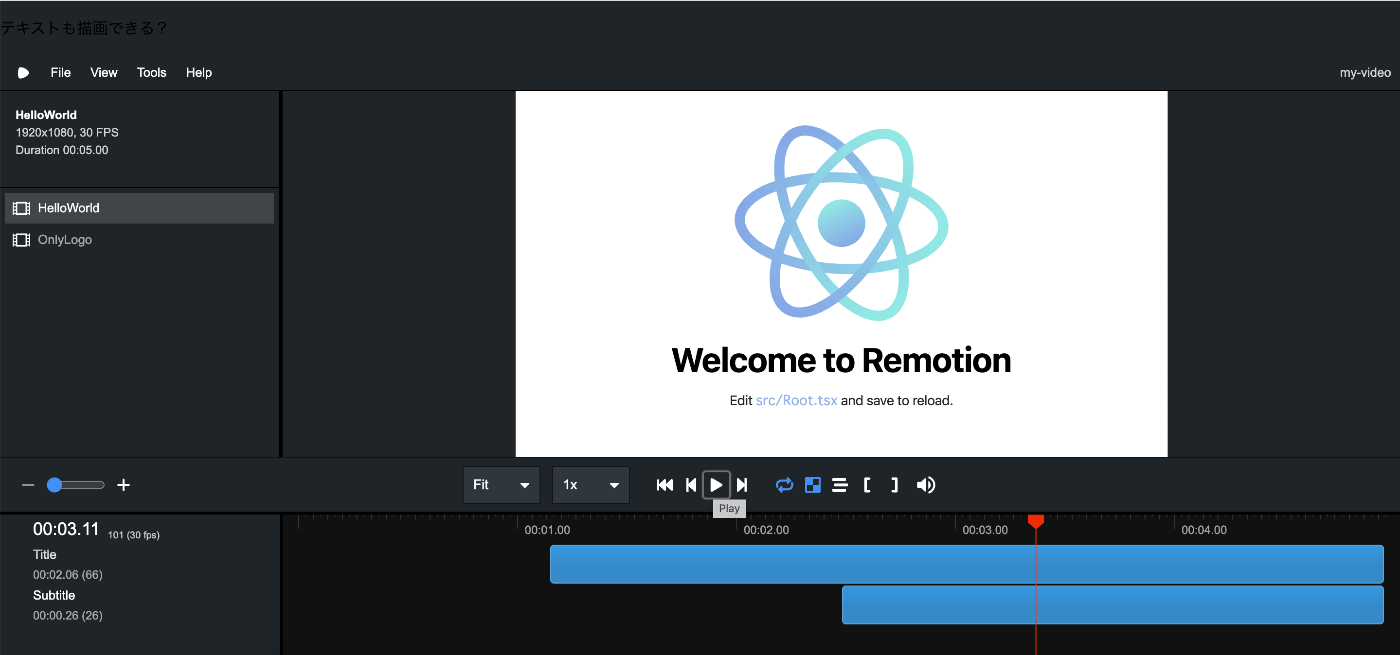Image resolution: width=1400 pixels, height=655 pixels.
Task: Toggle transparent background checkerboard
Action: click(x=812, y=485)
